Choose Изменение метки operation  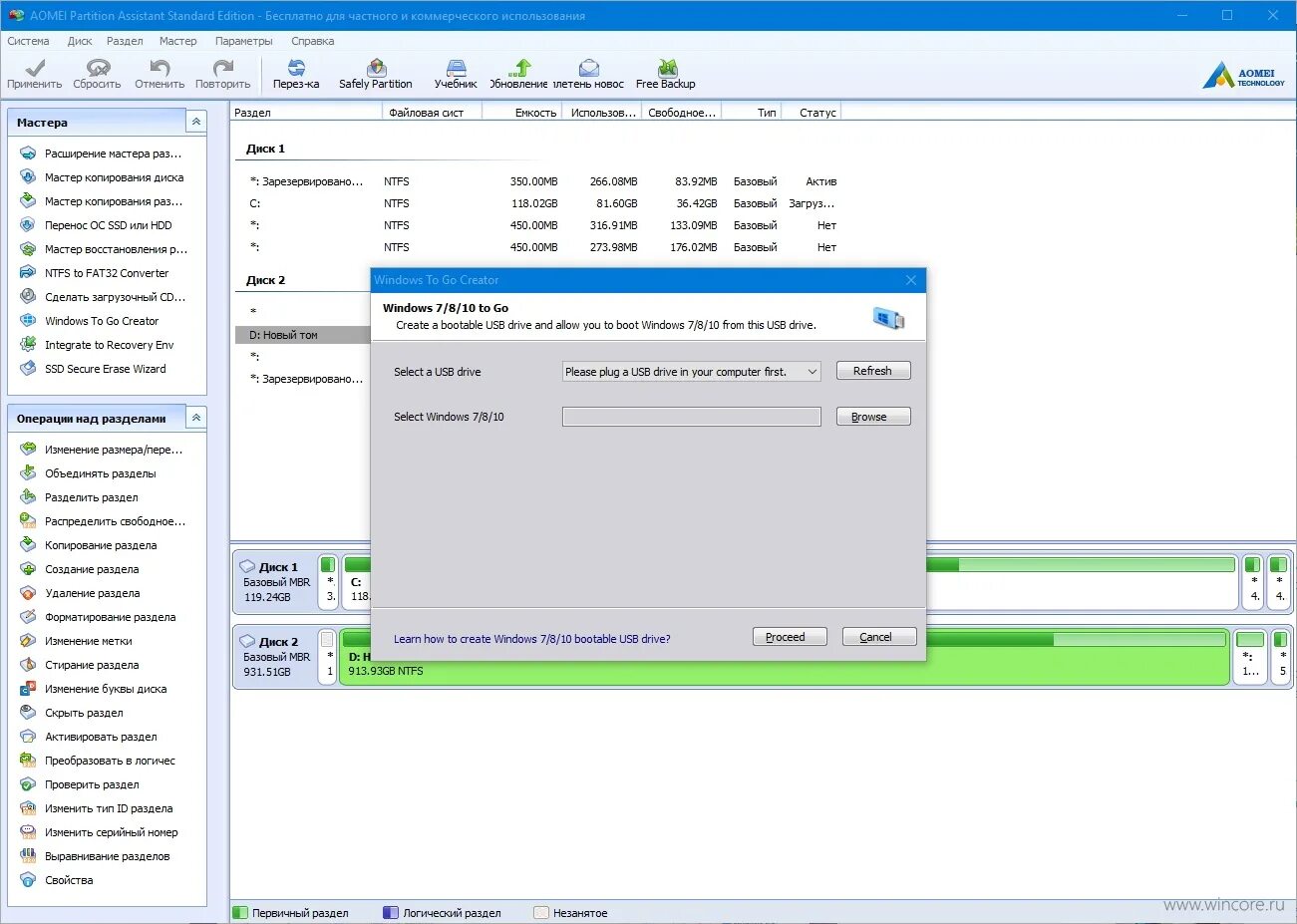tap(88, 641)
